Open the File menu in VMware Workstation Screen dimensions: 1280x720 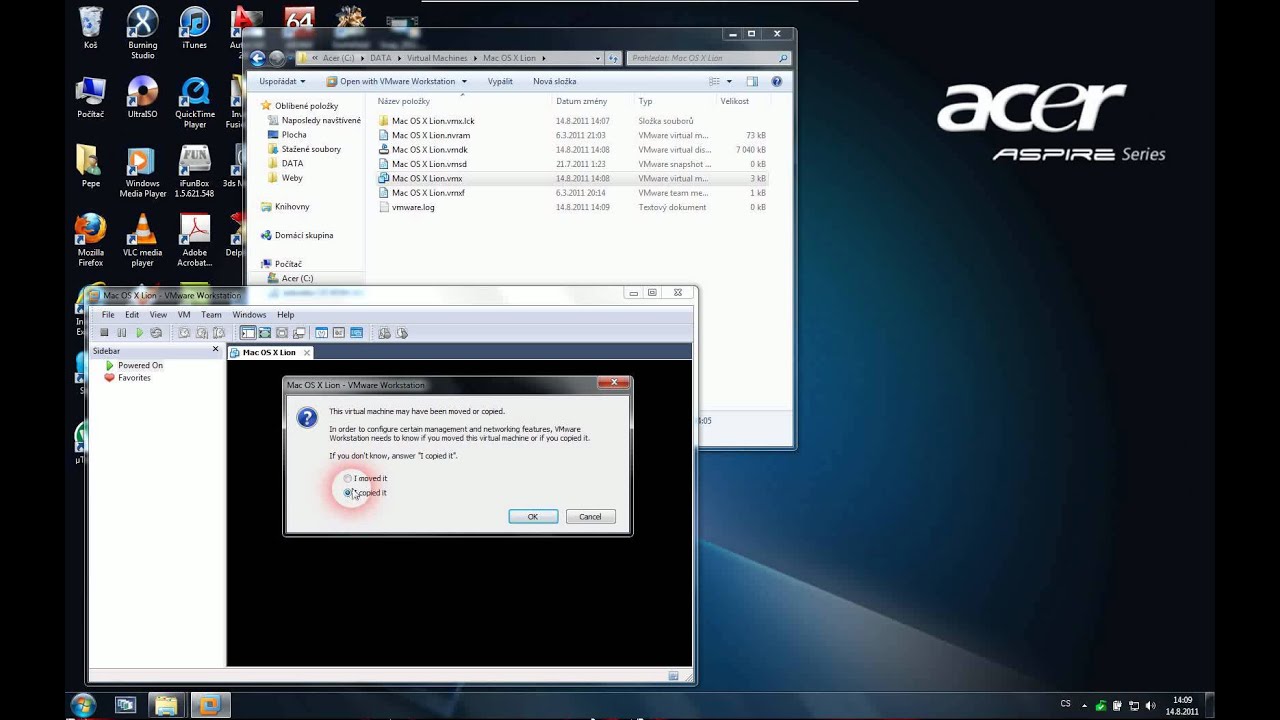(107, 314)
